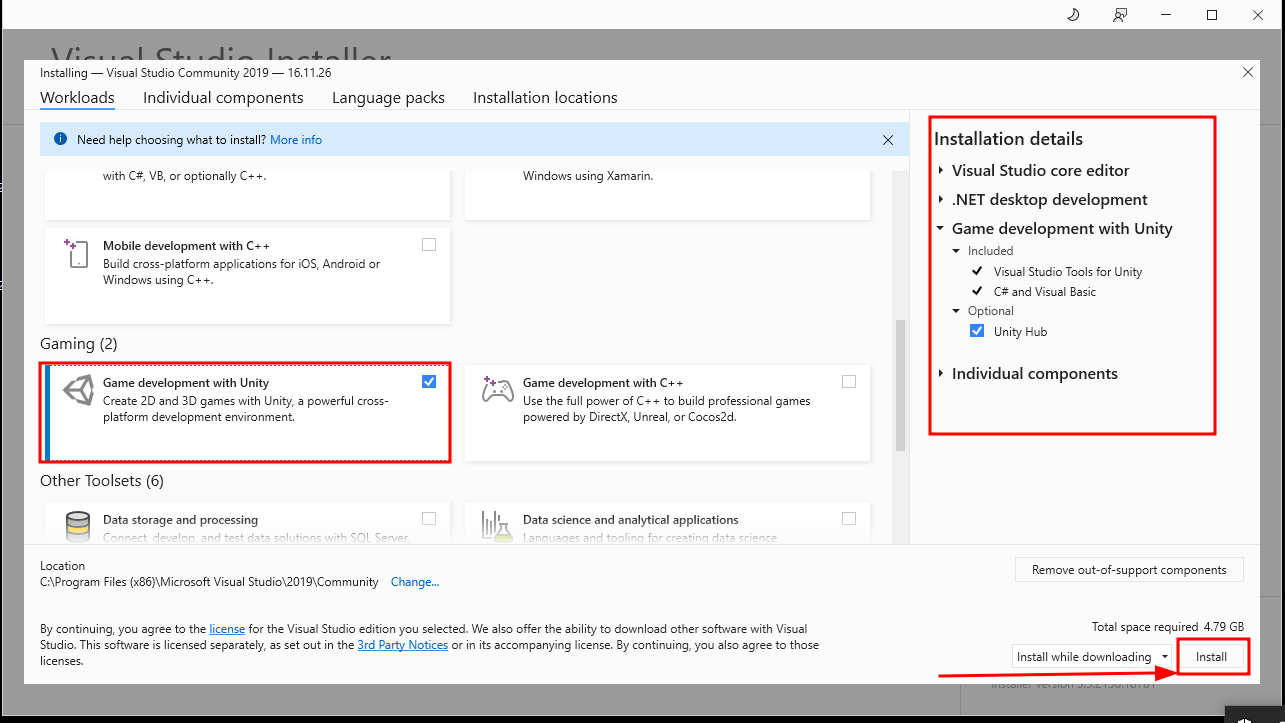Click the 'Gaming (2)' section heading
The height and width of the screenshot is (723, 1285).
tap(79, 344)
